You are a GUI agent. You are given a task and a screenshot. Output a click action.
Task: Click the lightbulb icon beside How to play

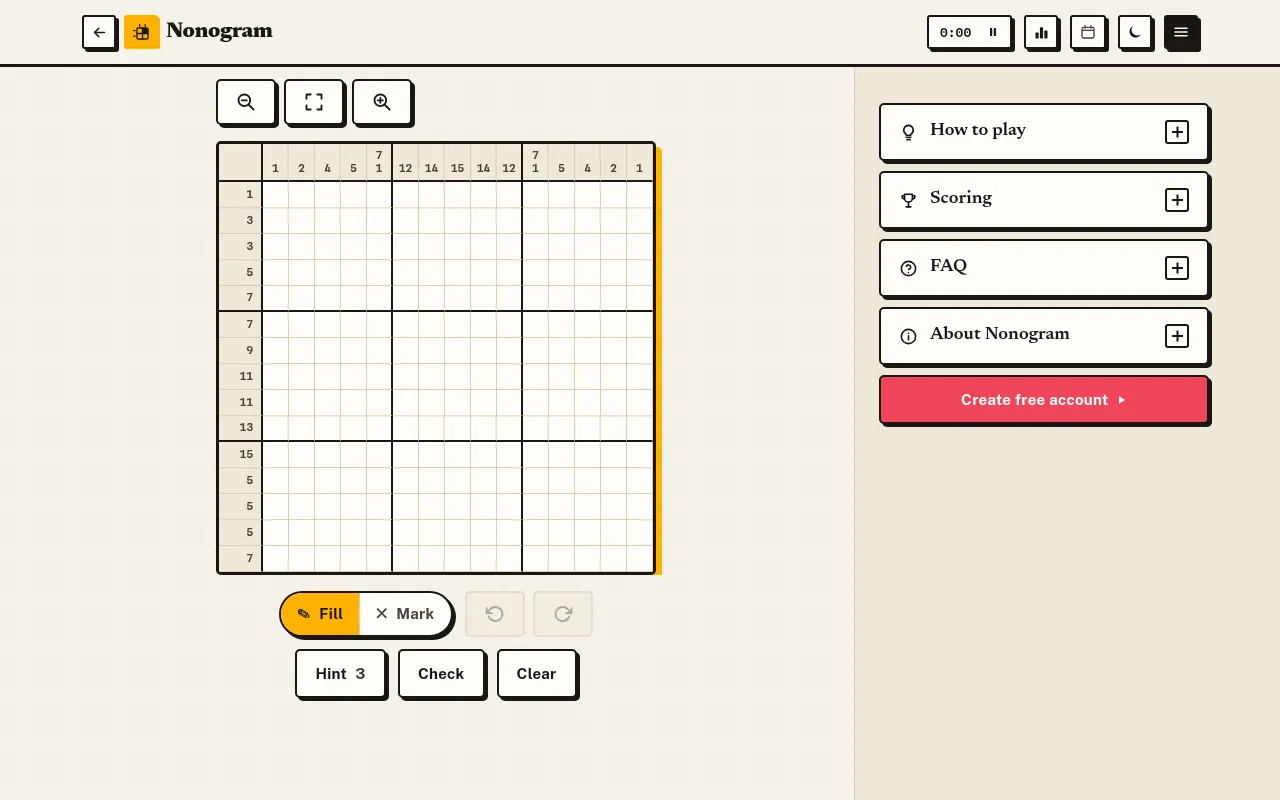908,132
